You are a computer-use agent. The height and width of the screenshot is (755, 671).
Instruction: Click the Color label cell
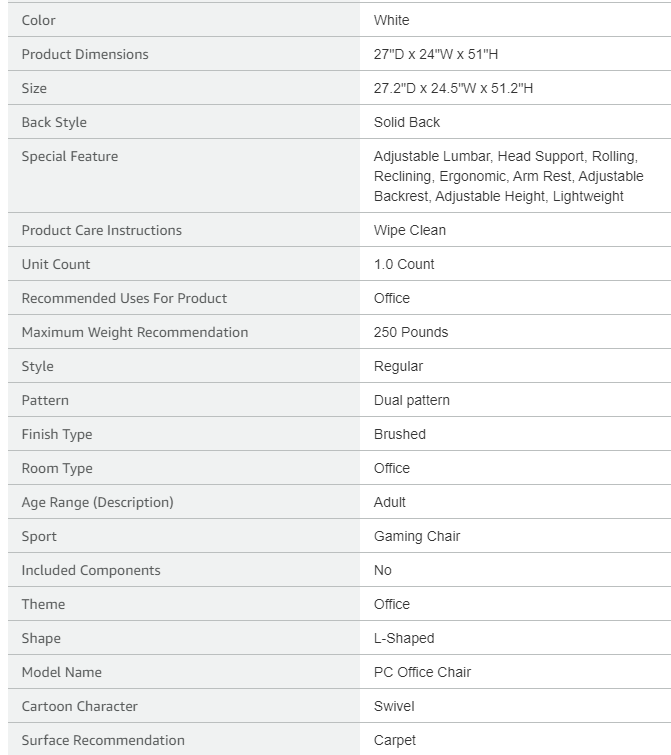(x=183, y=20)
